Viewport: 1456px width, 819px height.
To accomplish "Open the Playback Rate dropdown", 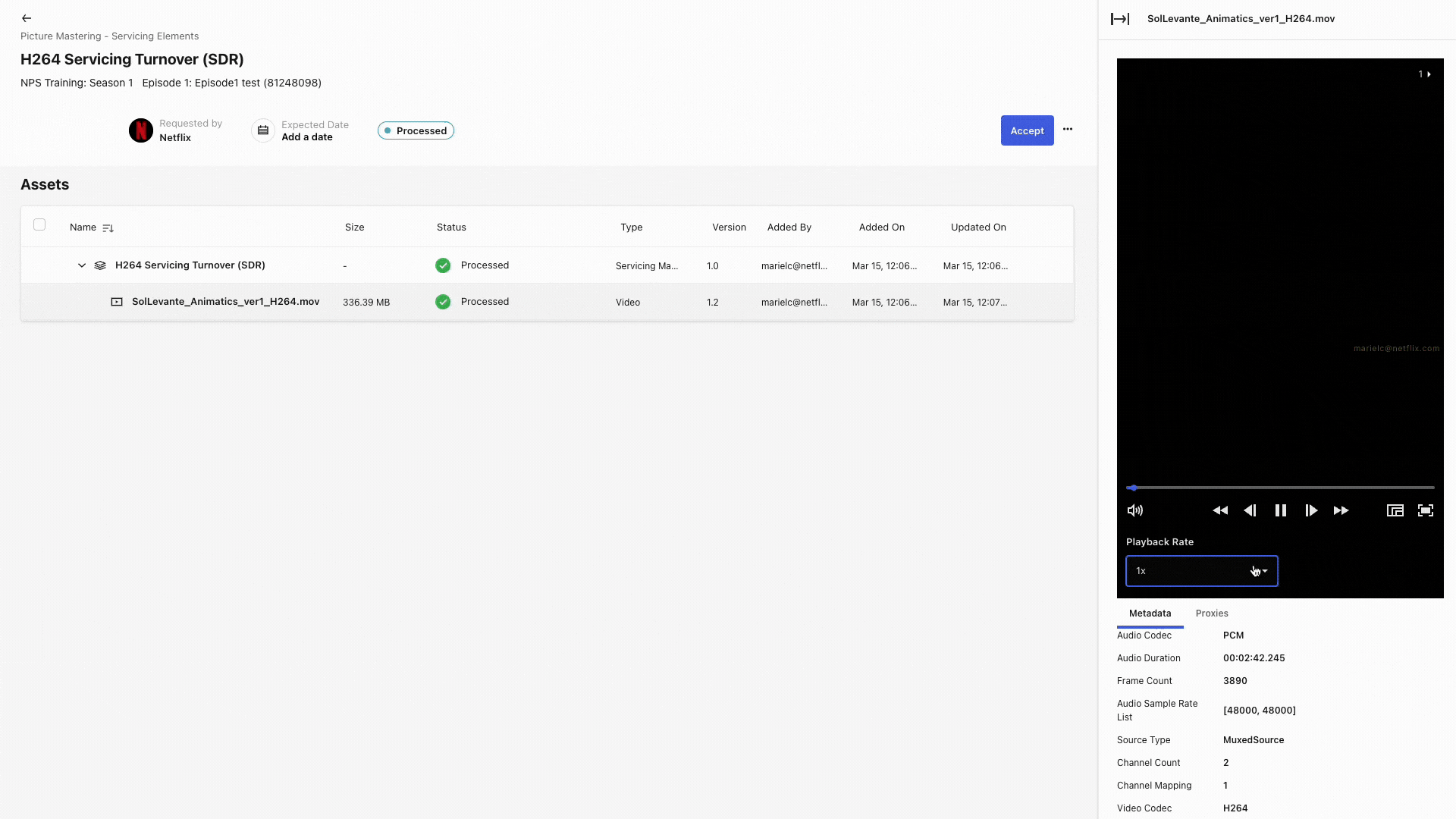I will tap(1201, 571).
